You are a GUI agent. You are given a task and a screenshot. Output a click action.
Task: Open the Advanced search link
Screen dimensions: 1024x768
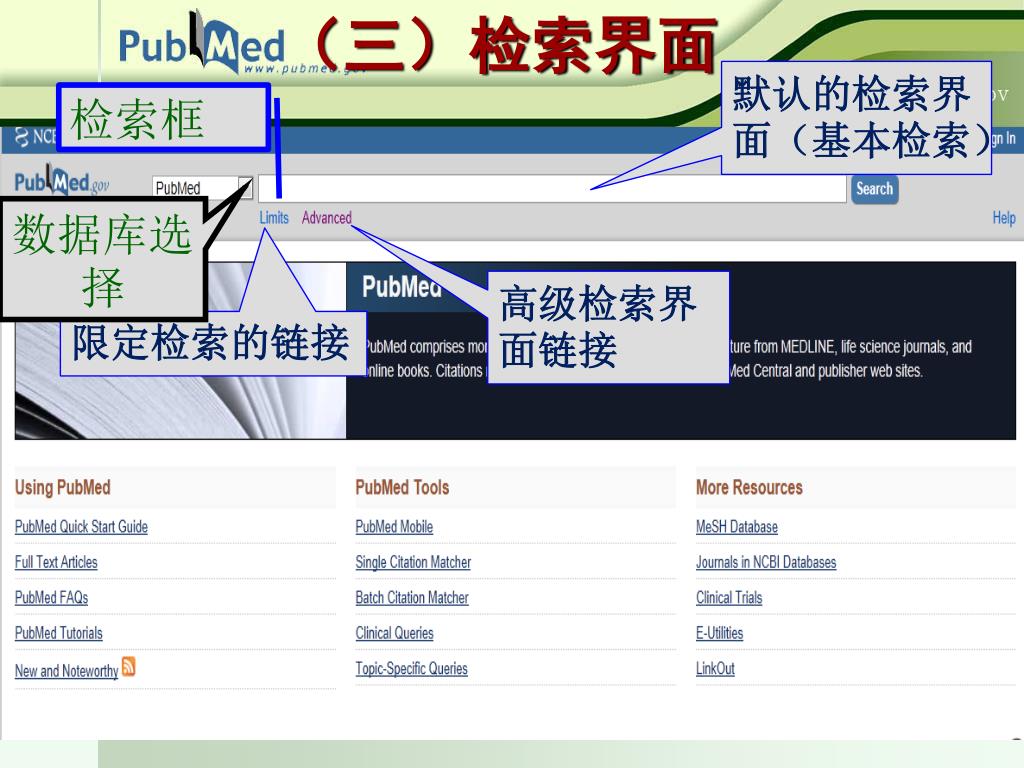point(327,217)
